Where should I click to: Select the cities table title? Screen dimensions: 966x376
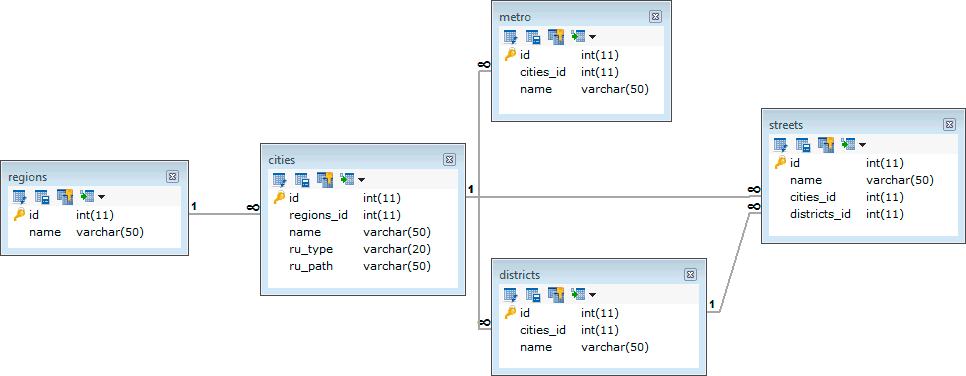(282, 160)
